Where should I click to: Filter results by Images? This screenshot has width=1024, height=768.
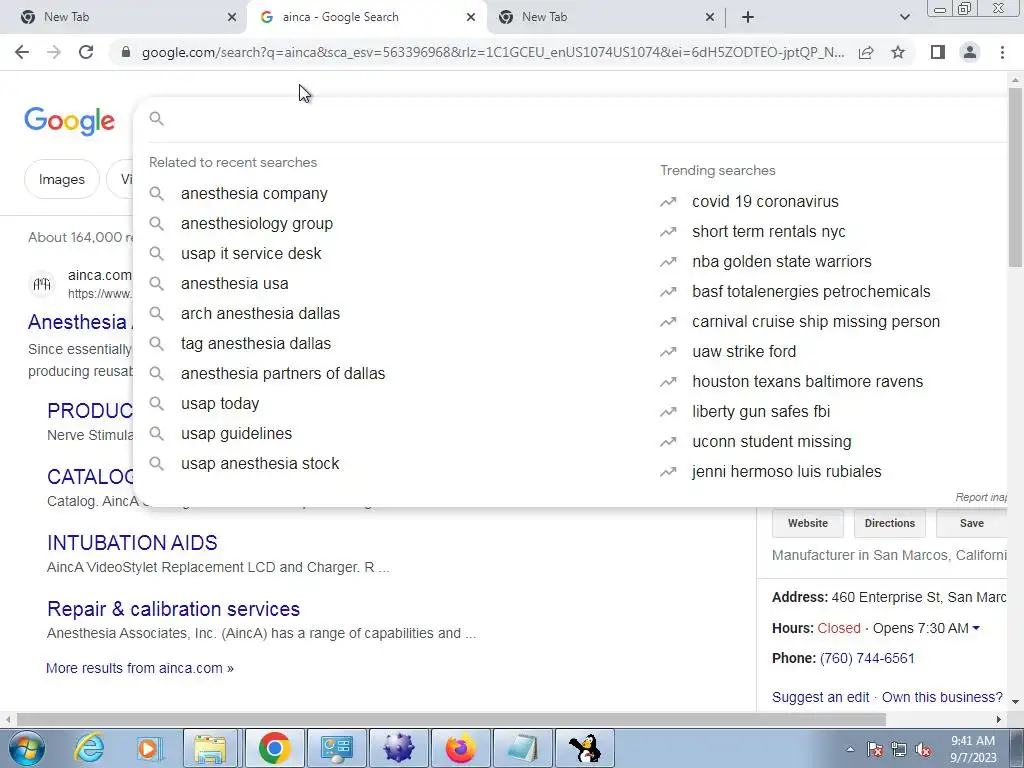coord(62,180)
